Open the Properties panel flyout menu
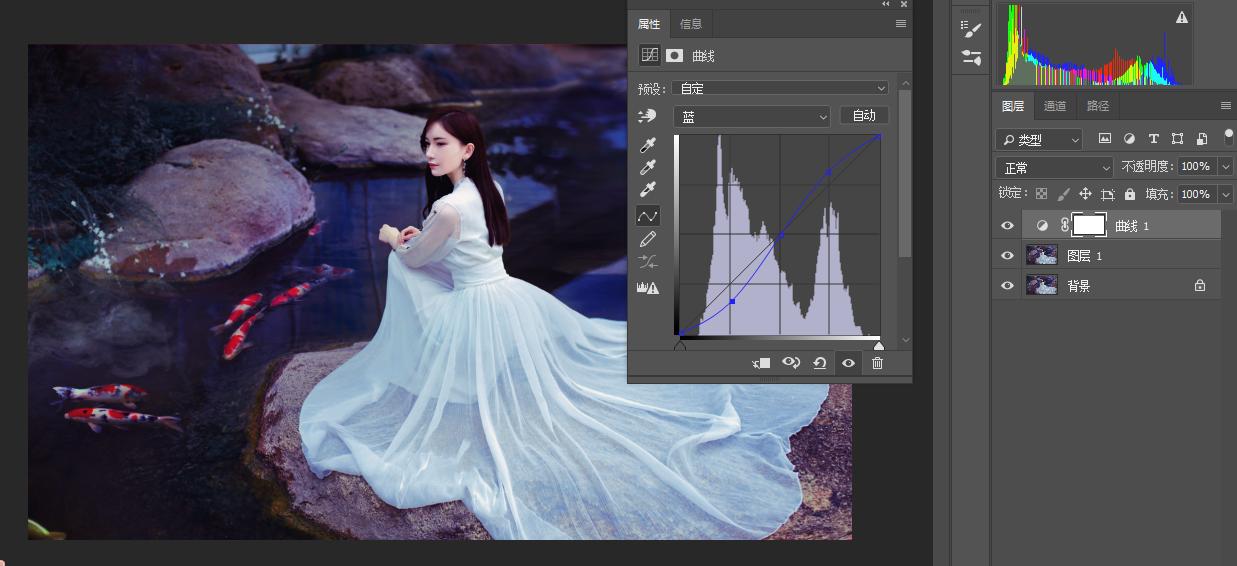Viewport: 1237px width, 566px height. (901, 23)
